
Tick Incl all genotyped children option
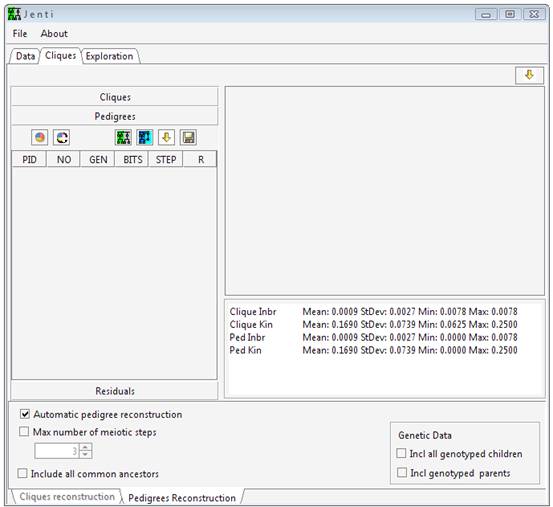tap(401, 453)
